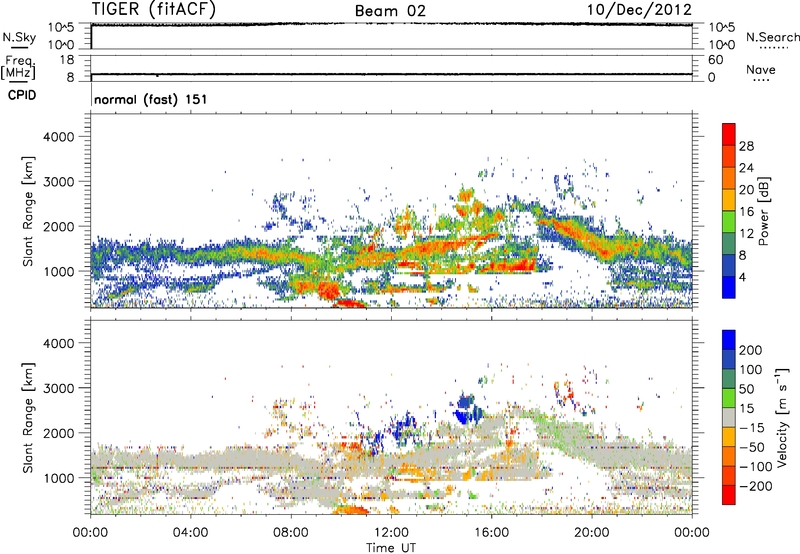Click the '15' label on velocity colorbar

click(x=746, y=408)
